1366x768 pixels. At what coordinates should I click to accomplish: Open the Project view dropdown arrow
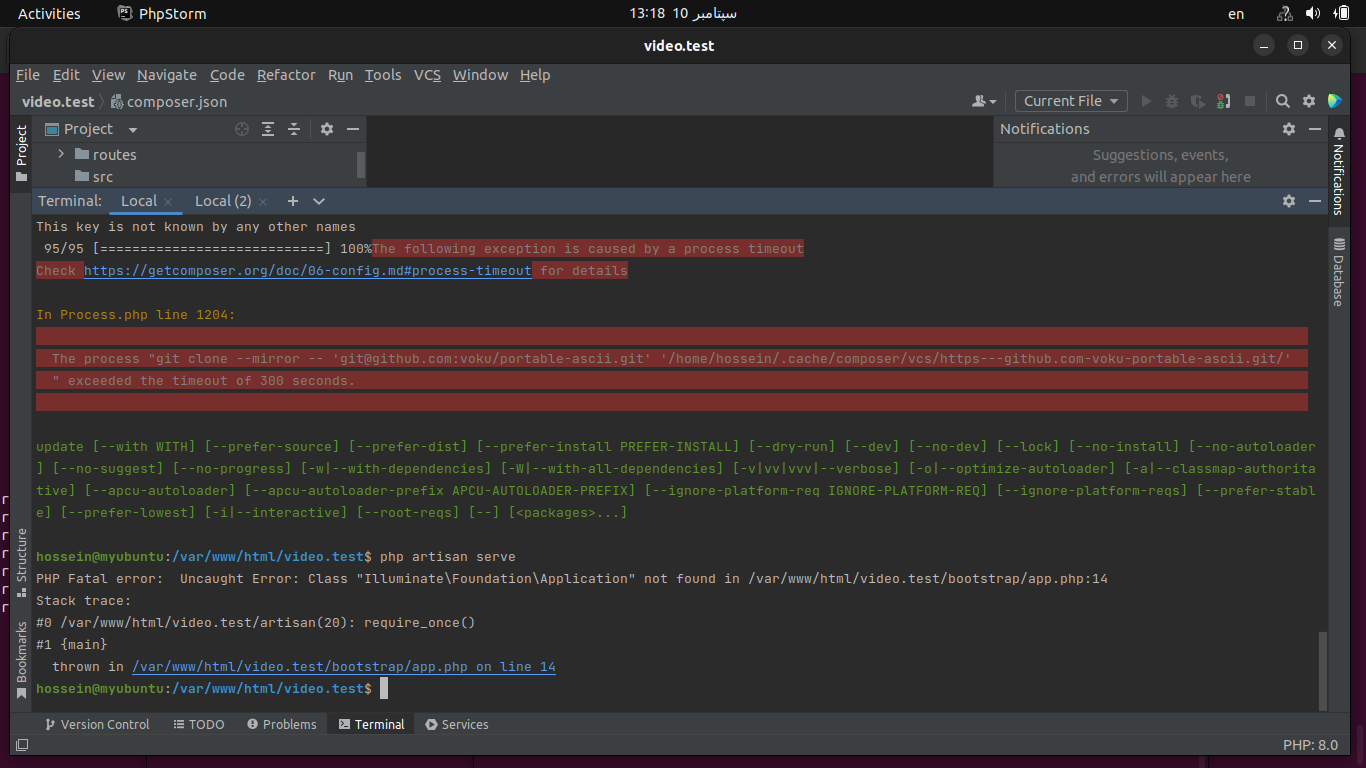click(x=133, y=130)
